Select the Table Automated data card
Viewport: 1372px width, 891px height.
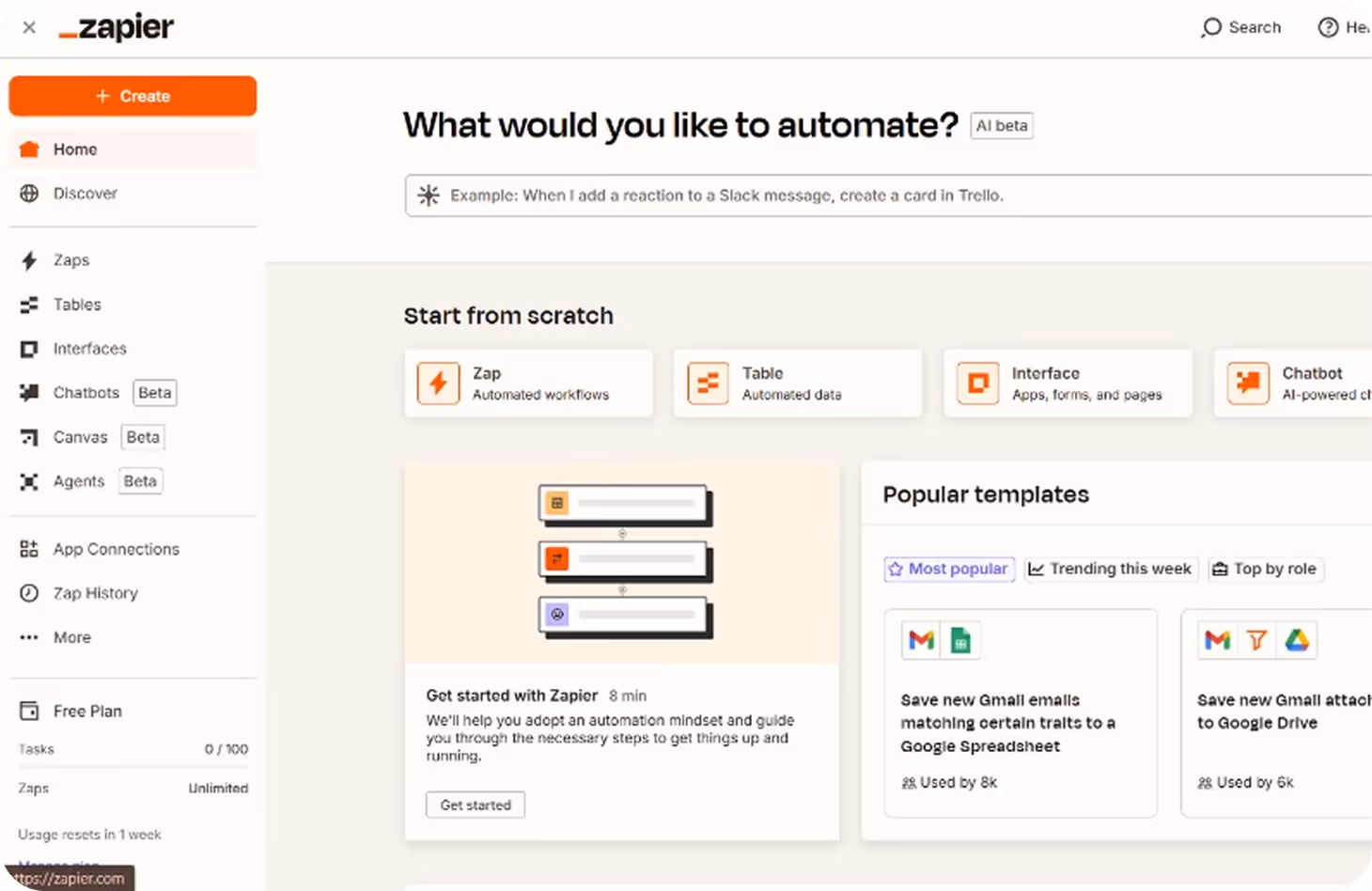coord(798,383)
